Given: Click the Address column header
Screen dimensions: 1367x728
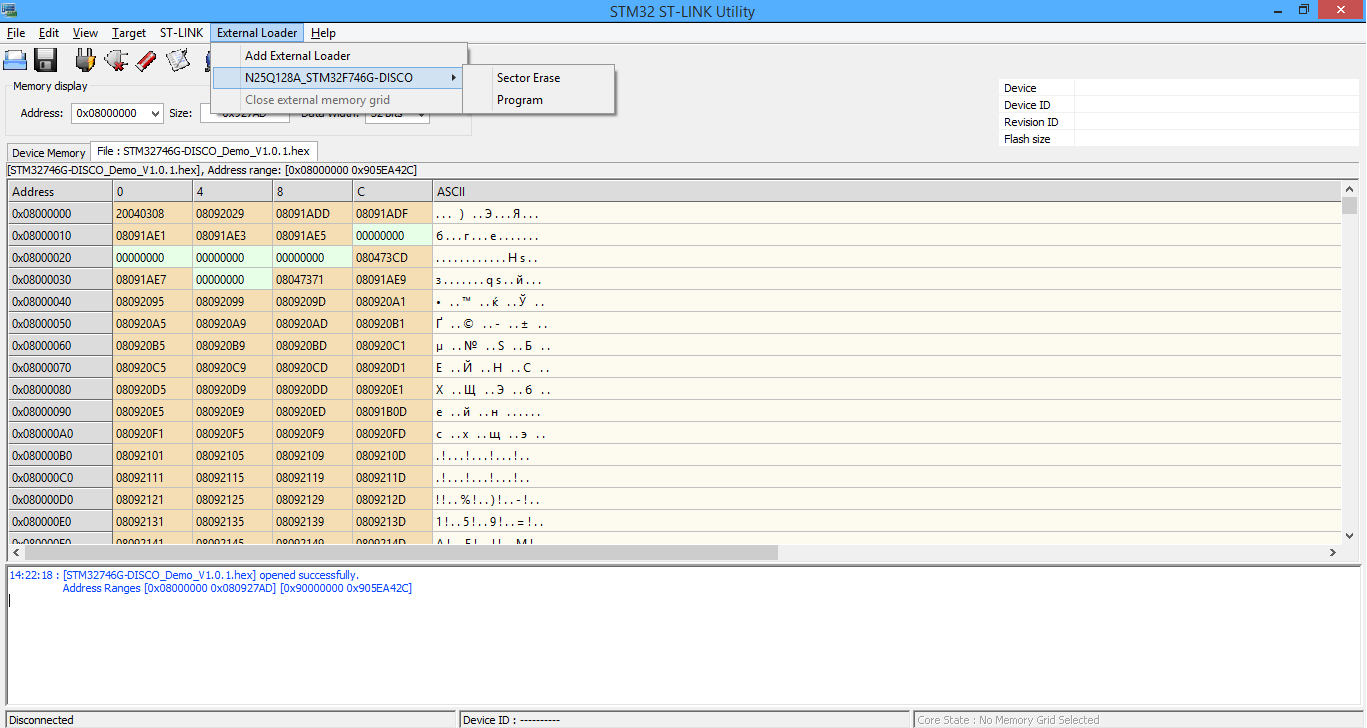Looking at the screenshot, I should click(x=60, y=191).
